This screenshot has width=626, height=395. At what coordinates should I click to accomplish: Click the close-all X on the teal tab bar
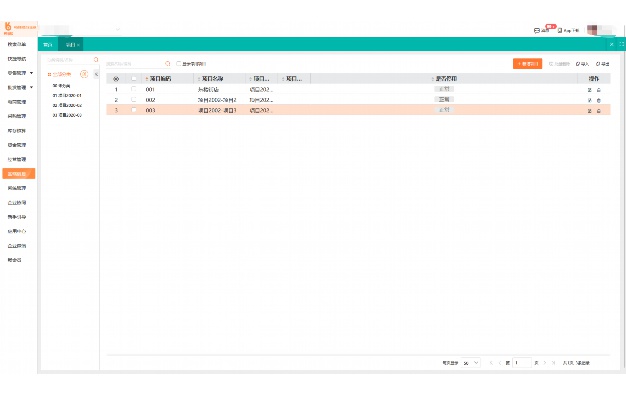click(611, 44)
